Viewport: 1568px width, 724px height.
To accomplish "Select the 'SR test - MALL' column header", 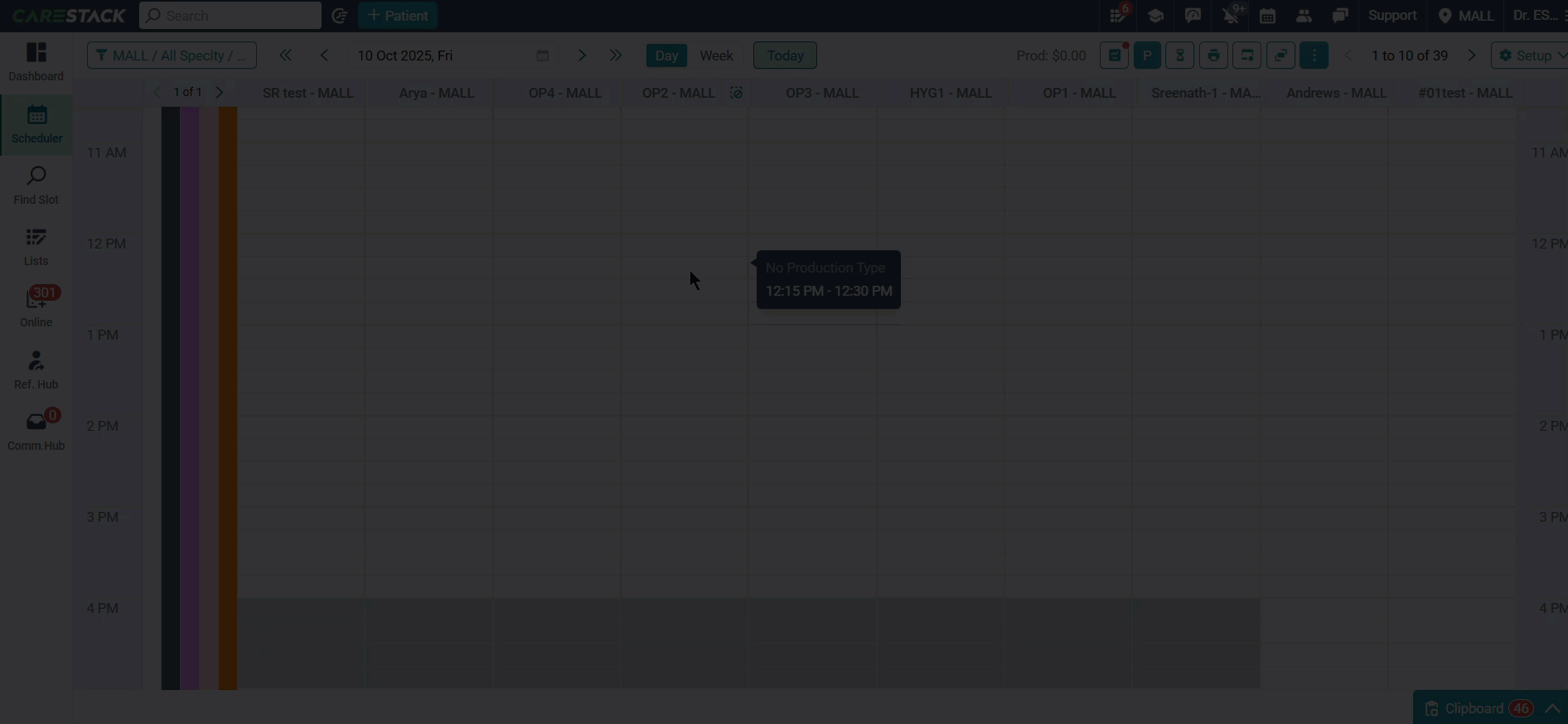I will (308, 93).
